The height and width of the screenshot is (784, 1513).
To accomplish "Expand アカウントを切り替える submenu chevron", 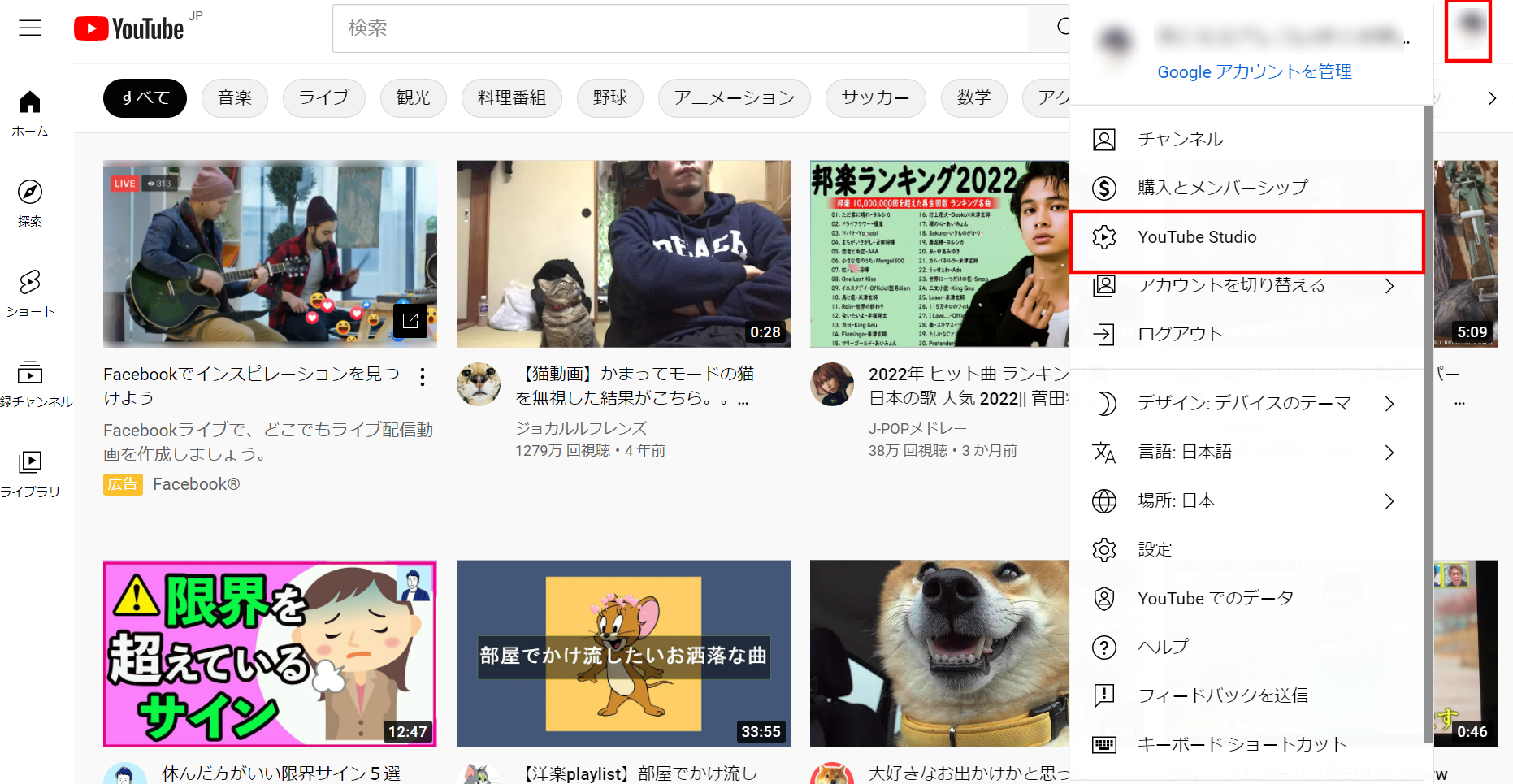I will click(1389, 286).
